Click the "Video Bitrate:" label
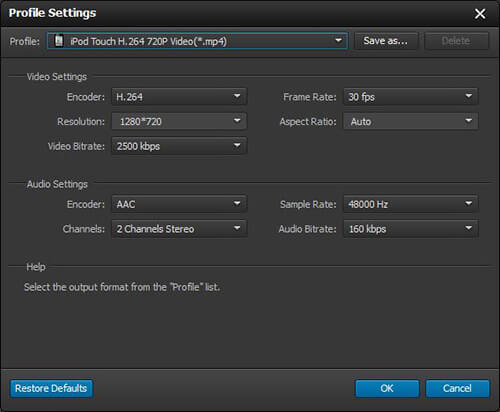This screenshot has width=500, height=412. [x=76, y=146]
